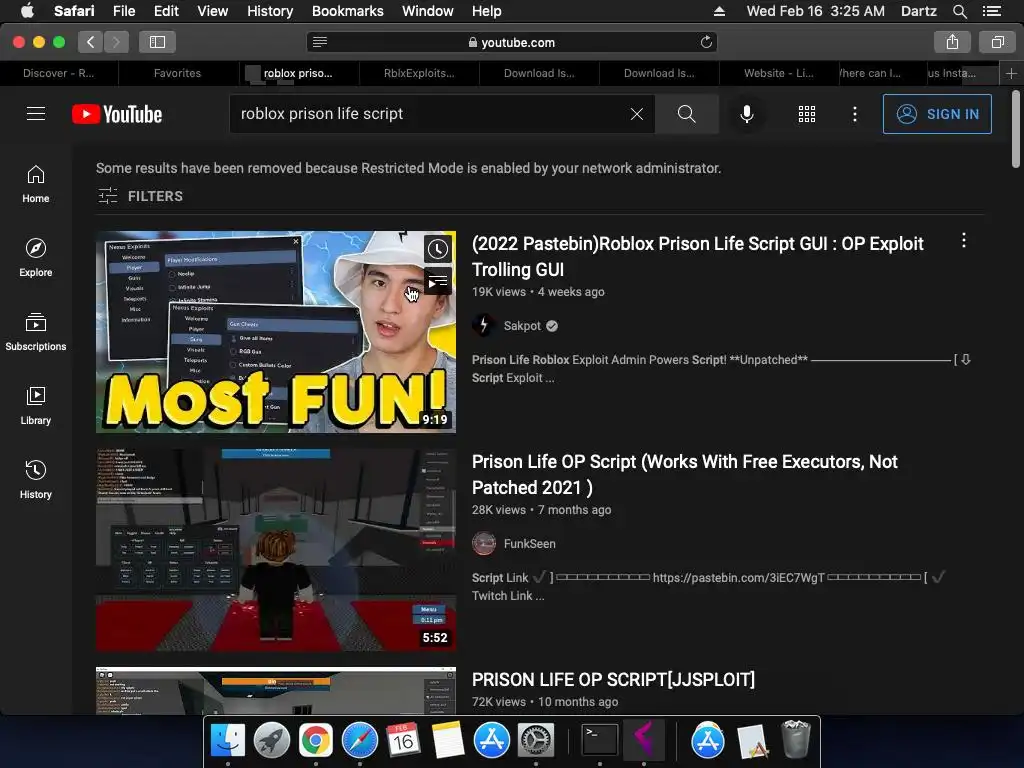The height and width of the screenshot is (768, 1024).
Task: Click the Sakpot channel avatar
Action: pos(484,325)
